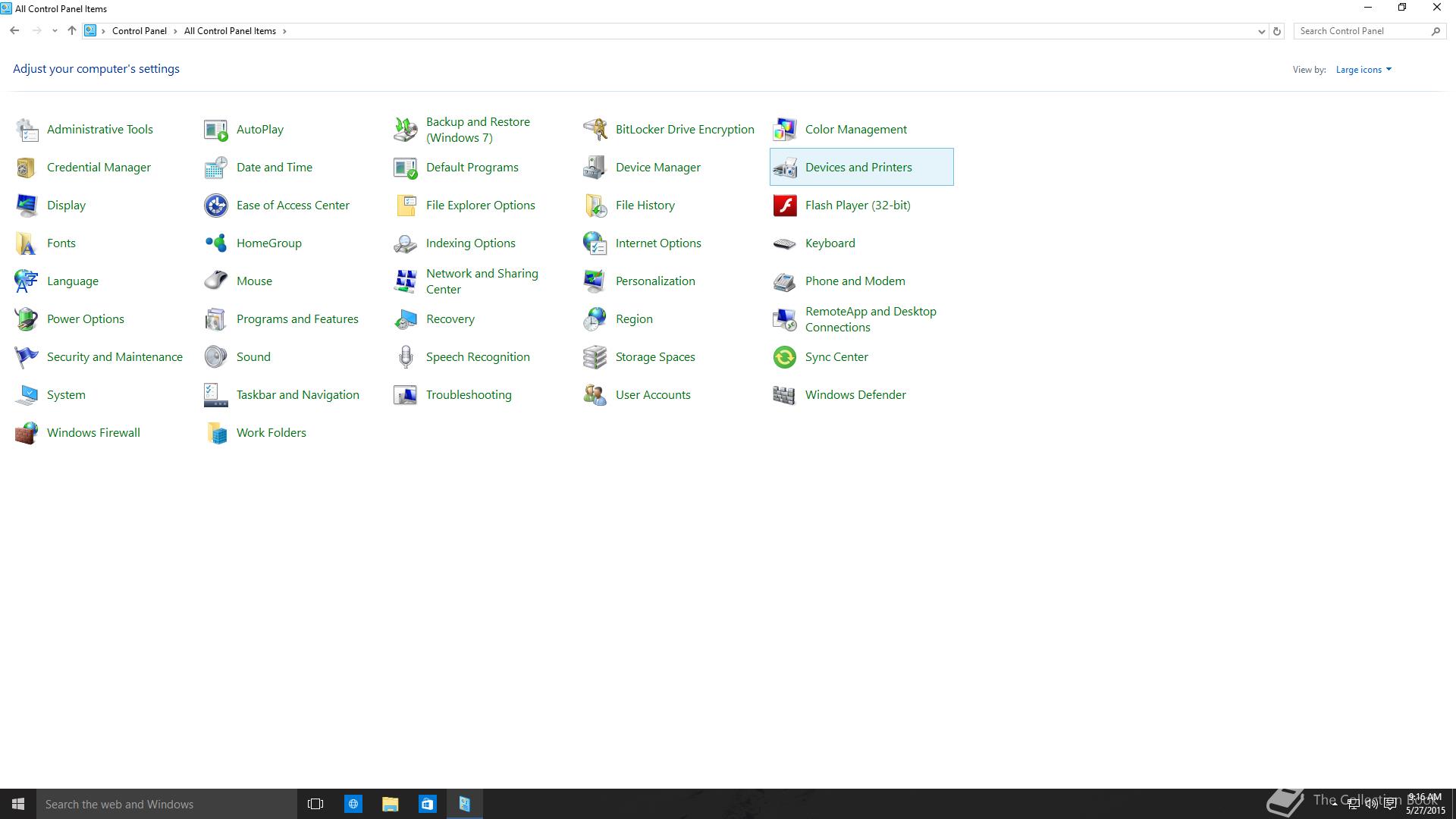Open the Store app from the taskbar
The height and width of the screenshot is (819, 1456).
427,804
